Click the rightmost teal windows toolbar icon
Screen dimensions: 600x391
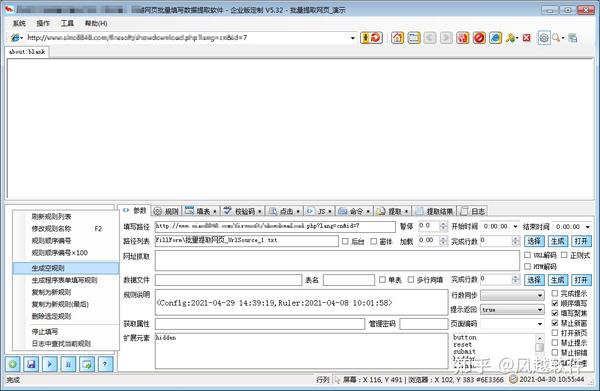pos(573,38)
